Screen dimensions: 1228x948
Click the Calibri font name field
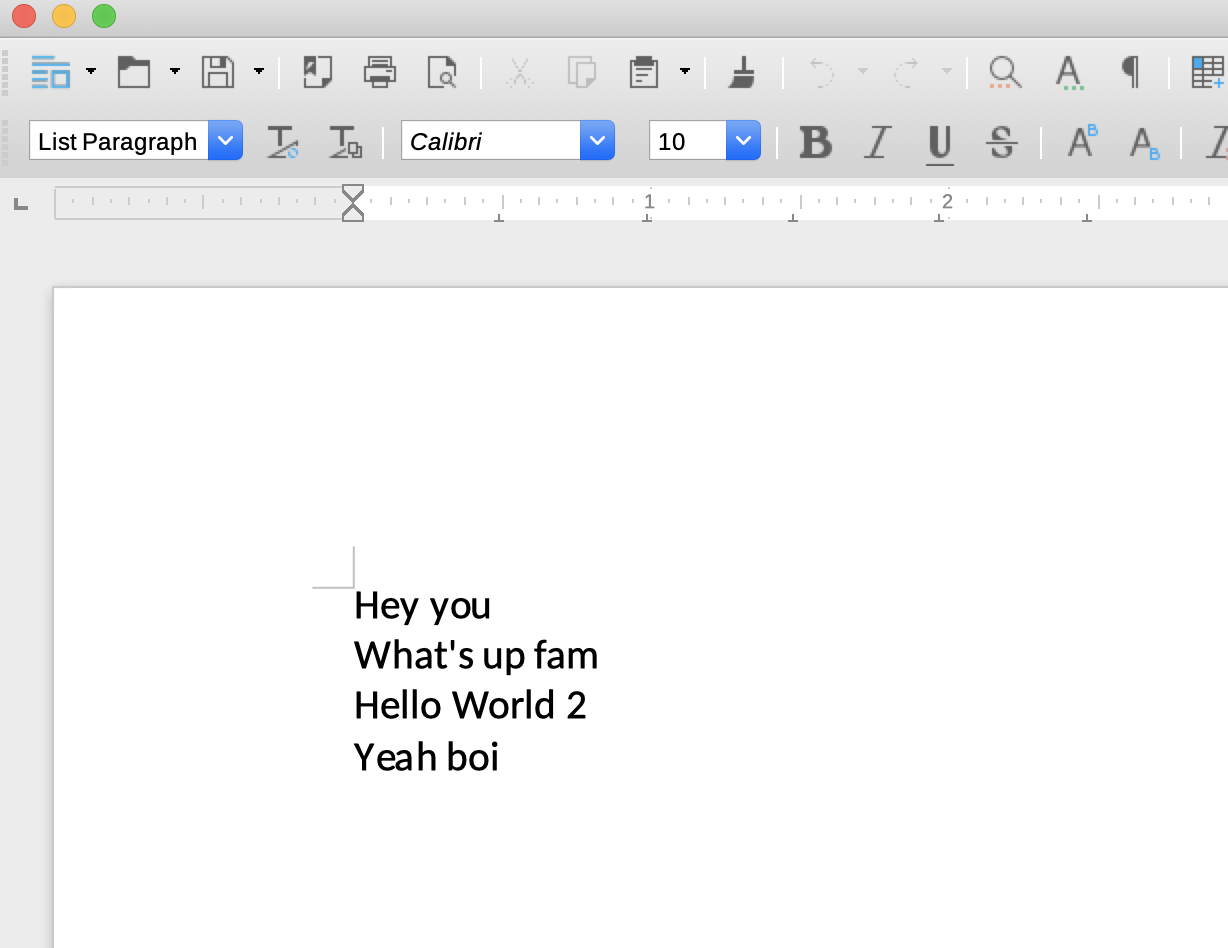491,141
